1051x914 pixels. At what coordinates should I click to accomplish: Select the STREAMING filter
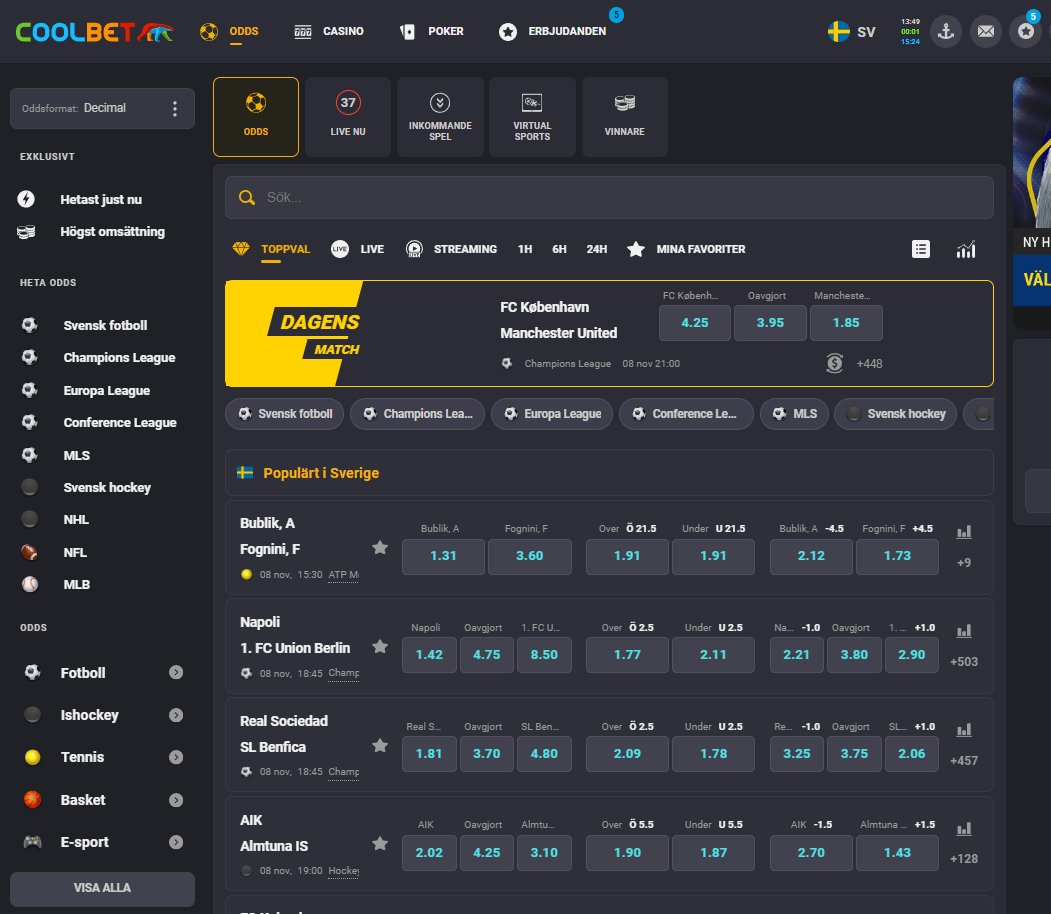tap(452, 249)
